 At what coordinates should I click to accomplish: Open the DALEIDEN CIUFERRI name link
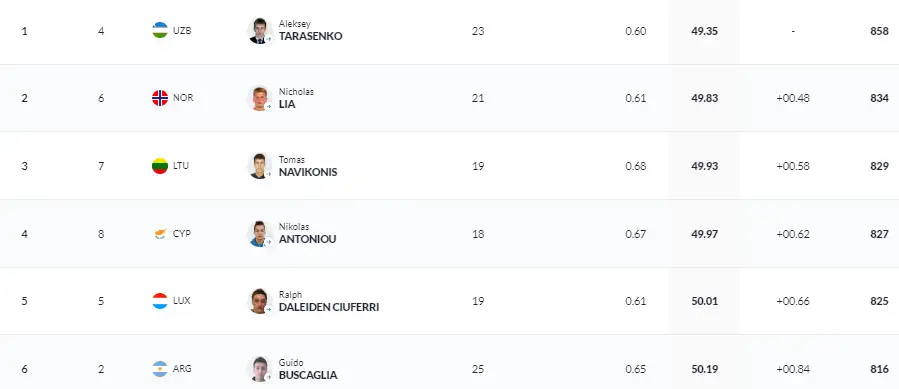[329, 307]
